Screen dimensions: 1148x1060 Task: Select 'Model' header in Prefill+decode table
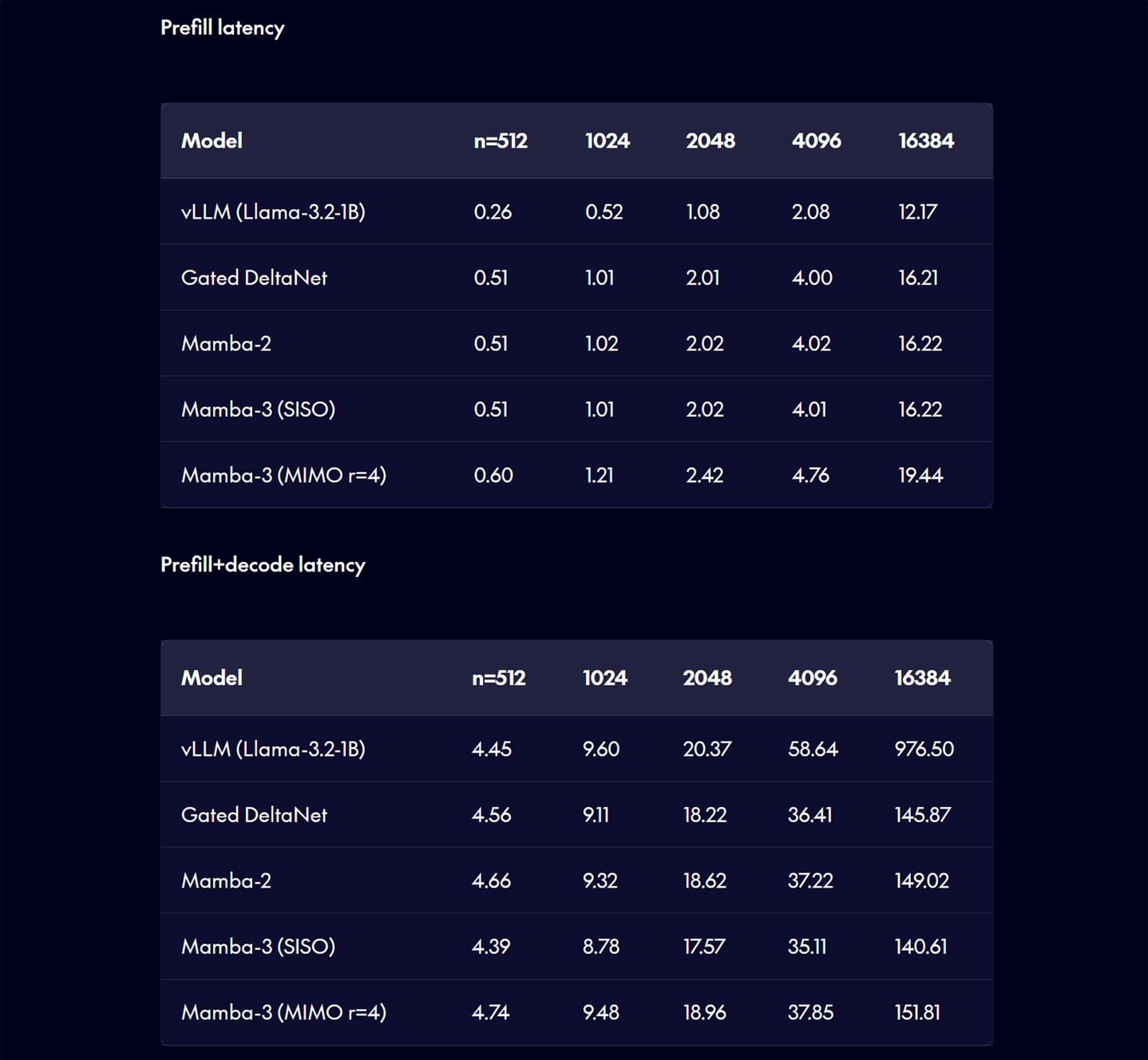pos(212,678)
